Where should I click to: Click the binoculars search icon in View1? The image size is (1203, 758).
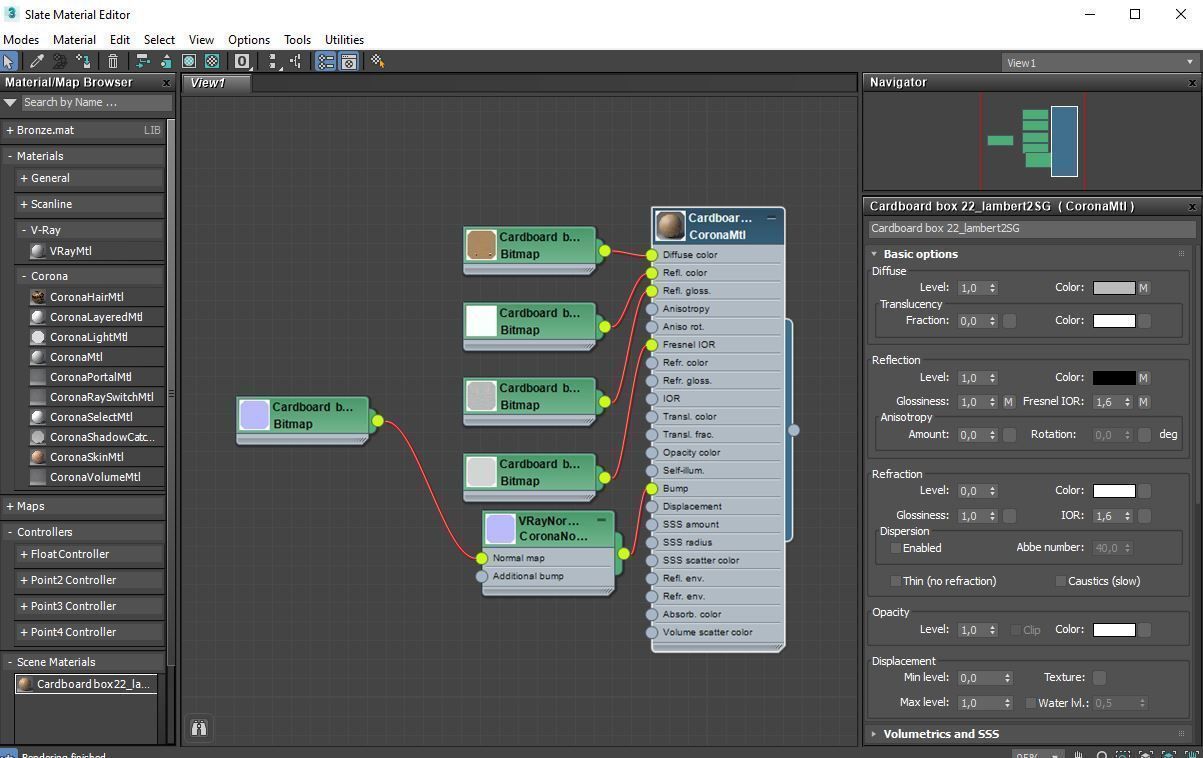coord(199,728)
